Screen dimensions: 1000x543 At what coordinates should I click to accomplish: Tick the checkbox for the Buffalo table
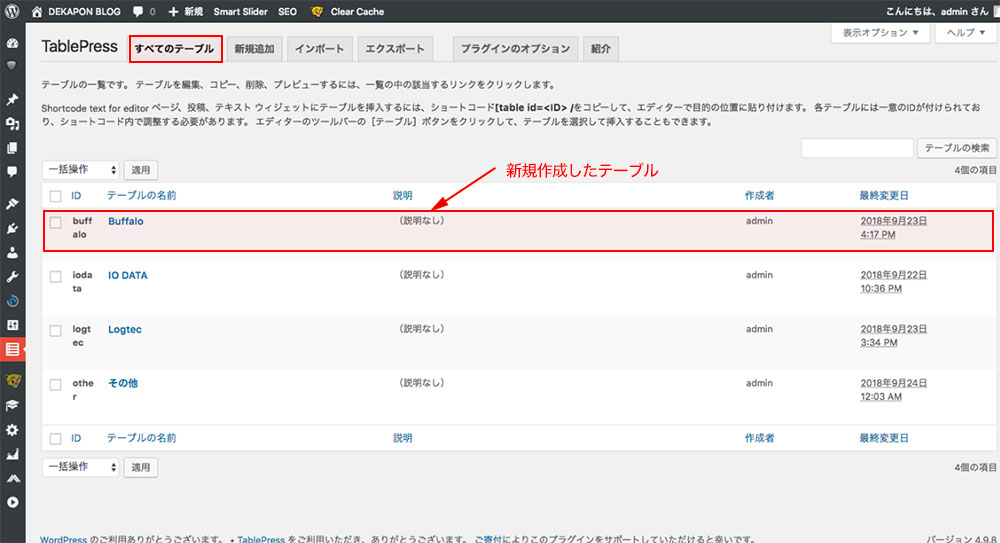click(55, 223)
